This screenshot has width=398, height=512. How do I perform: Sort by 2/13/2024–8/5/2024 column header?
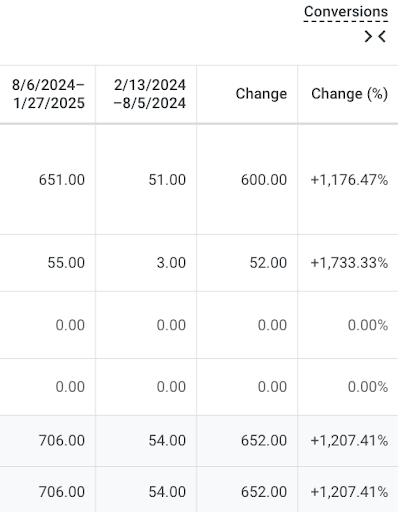[x=150, y=94]
